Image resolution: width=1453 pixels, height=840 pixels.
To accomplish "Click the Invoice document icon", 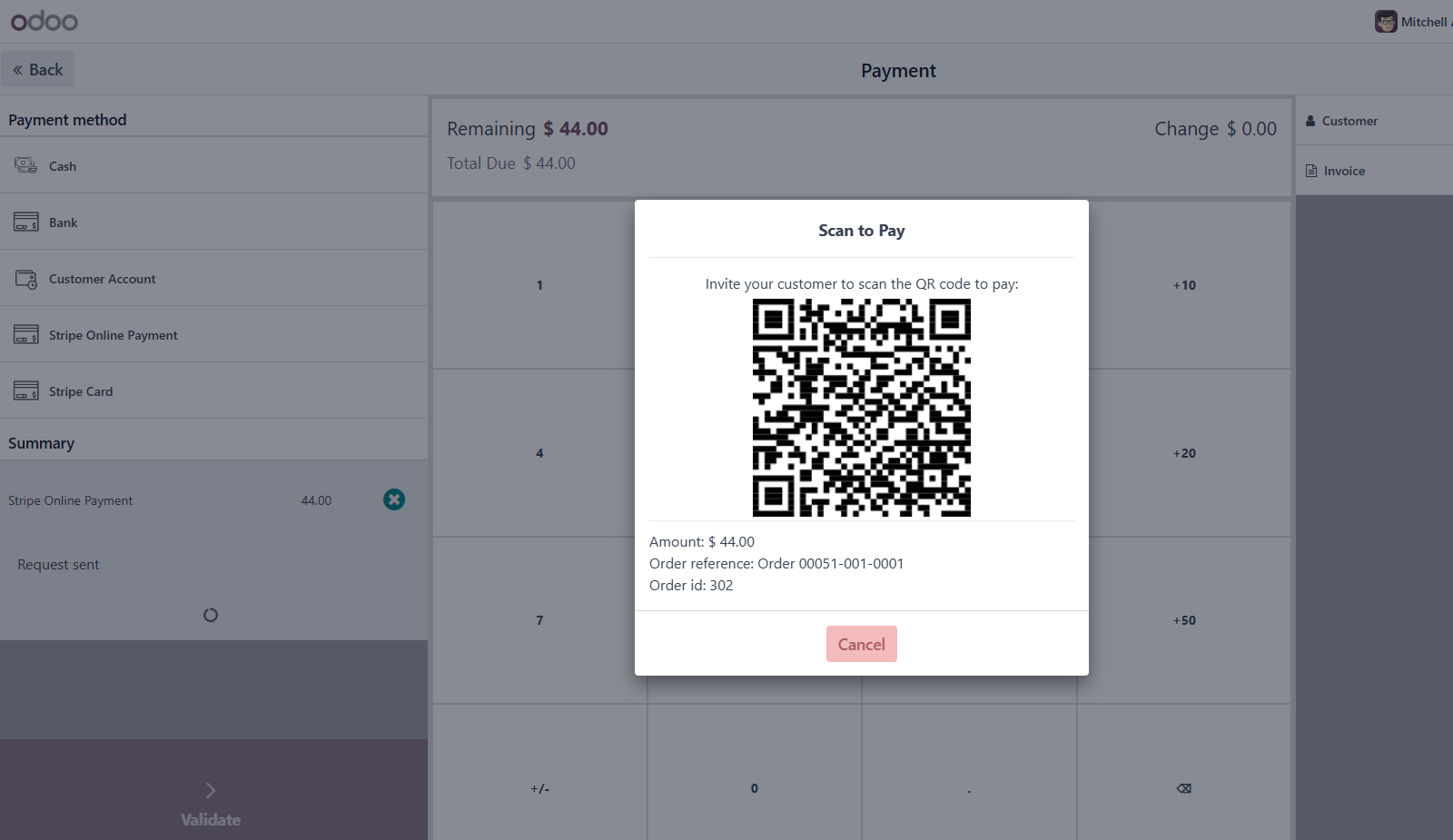I will pyautogui.click(x=1311, y=171).
